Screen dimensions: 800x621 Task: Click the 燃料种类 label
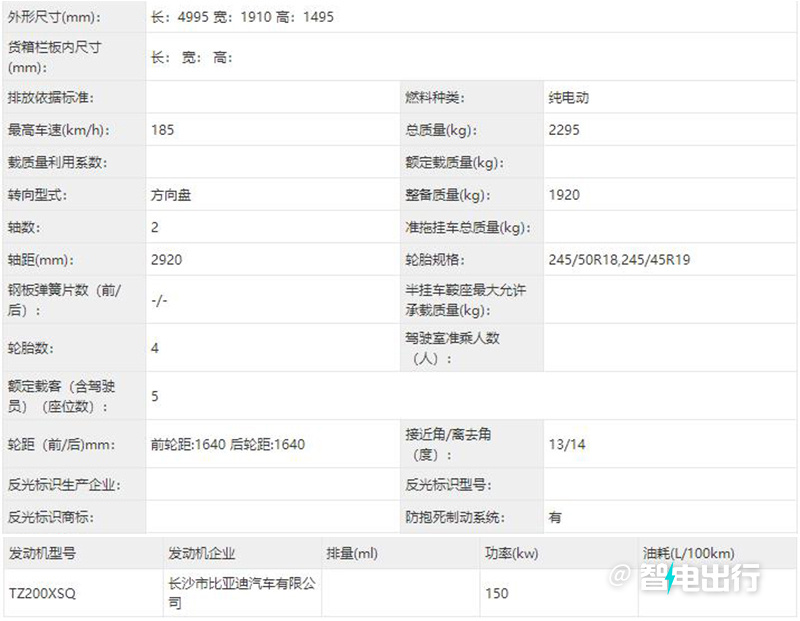click(x=435, y=97)
